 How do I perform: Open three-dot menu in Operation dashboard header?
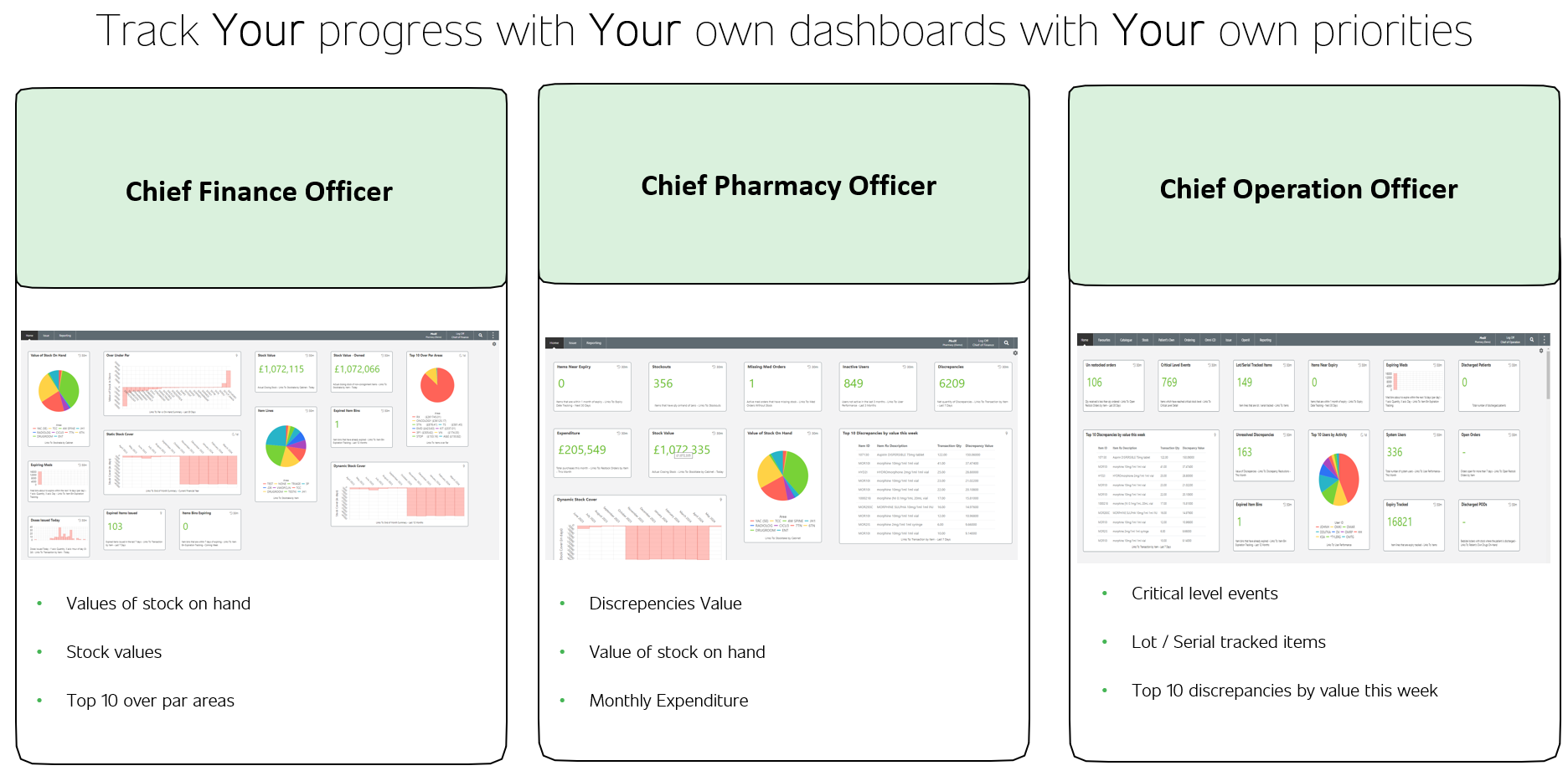(x=1545, y=340)
